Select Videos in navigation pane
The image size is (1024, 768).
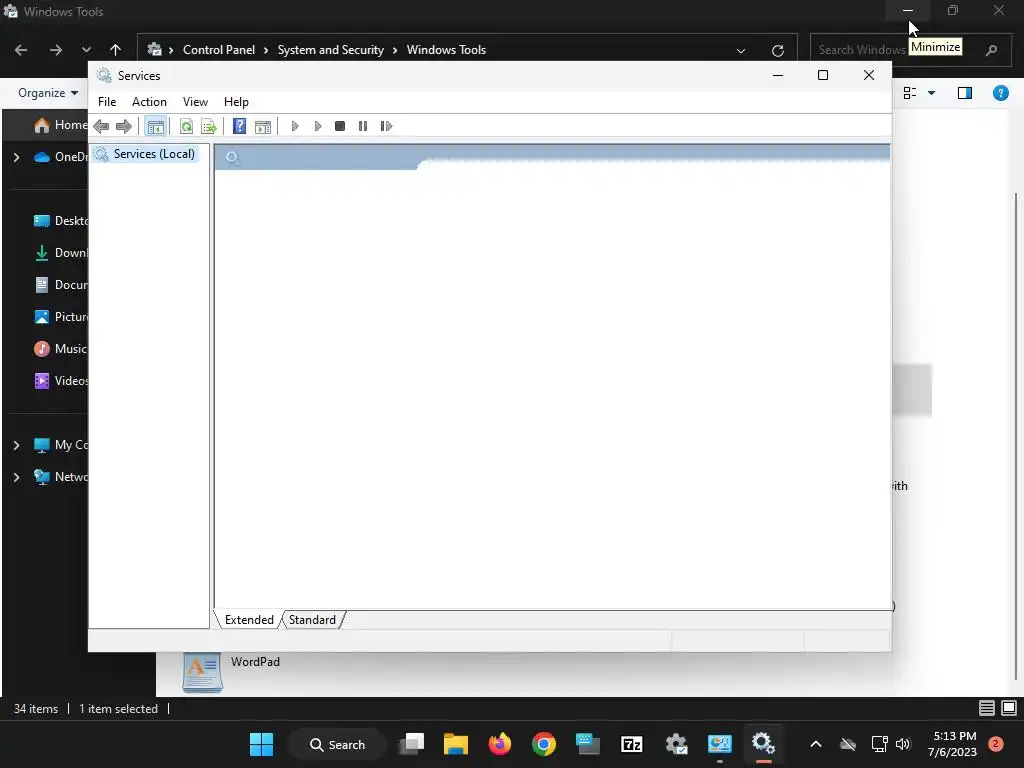pos(60,381)
